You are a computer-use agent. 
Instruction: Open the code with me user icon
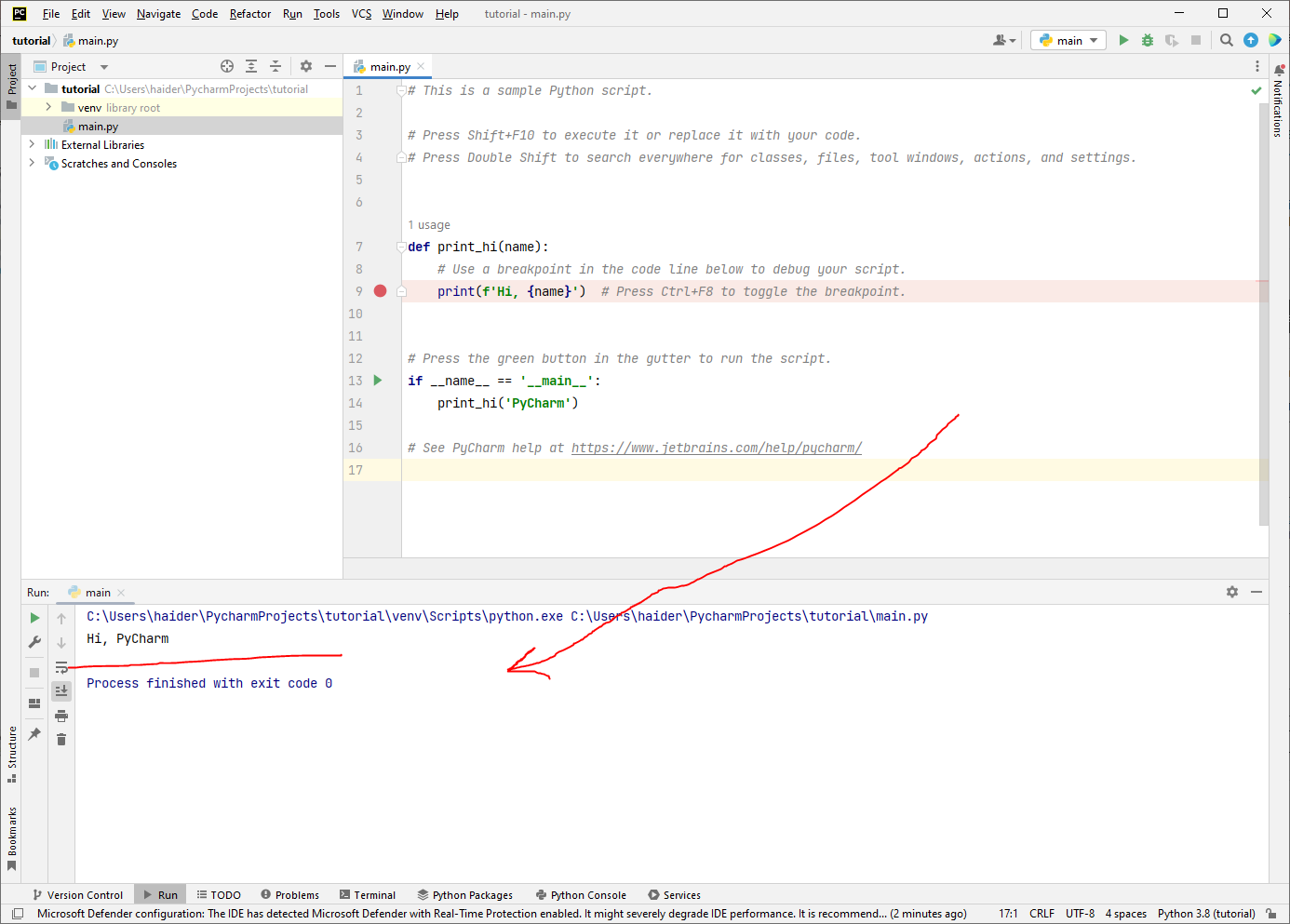tap(1003, 40)
